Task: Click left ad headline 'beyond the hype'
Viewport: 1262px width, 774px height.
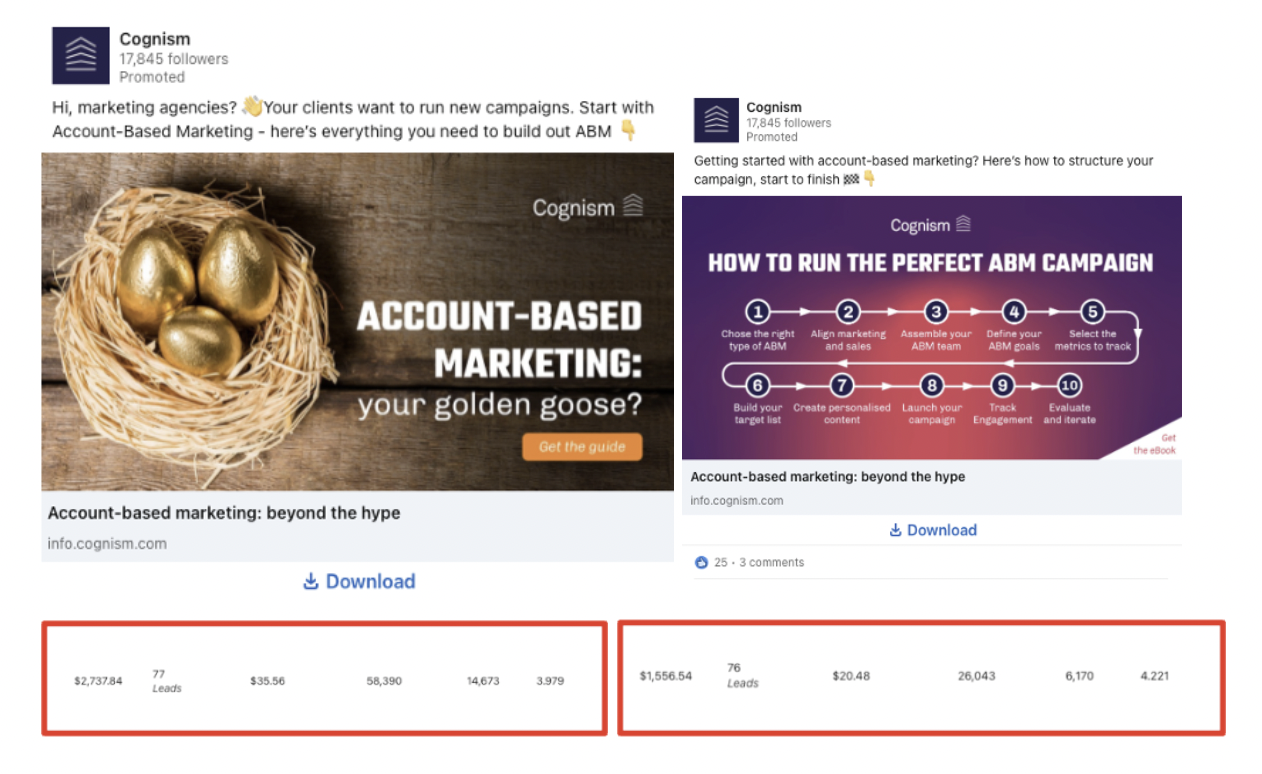Action: pyautogui.click(x=224, y=513)
